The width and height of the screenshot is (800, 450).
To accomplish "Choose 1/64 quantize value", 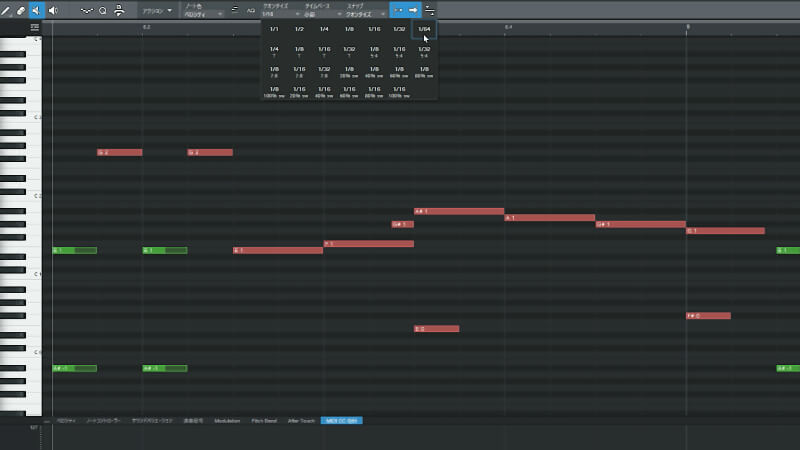I will coord(424,30).
